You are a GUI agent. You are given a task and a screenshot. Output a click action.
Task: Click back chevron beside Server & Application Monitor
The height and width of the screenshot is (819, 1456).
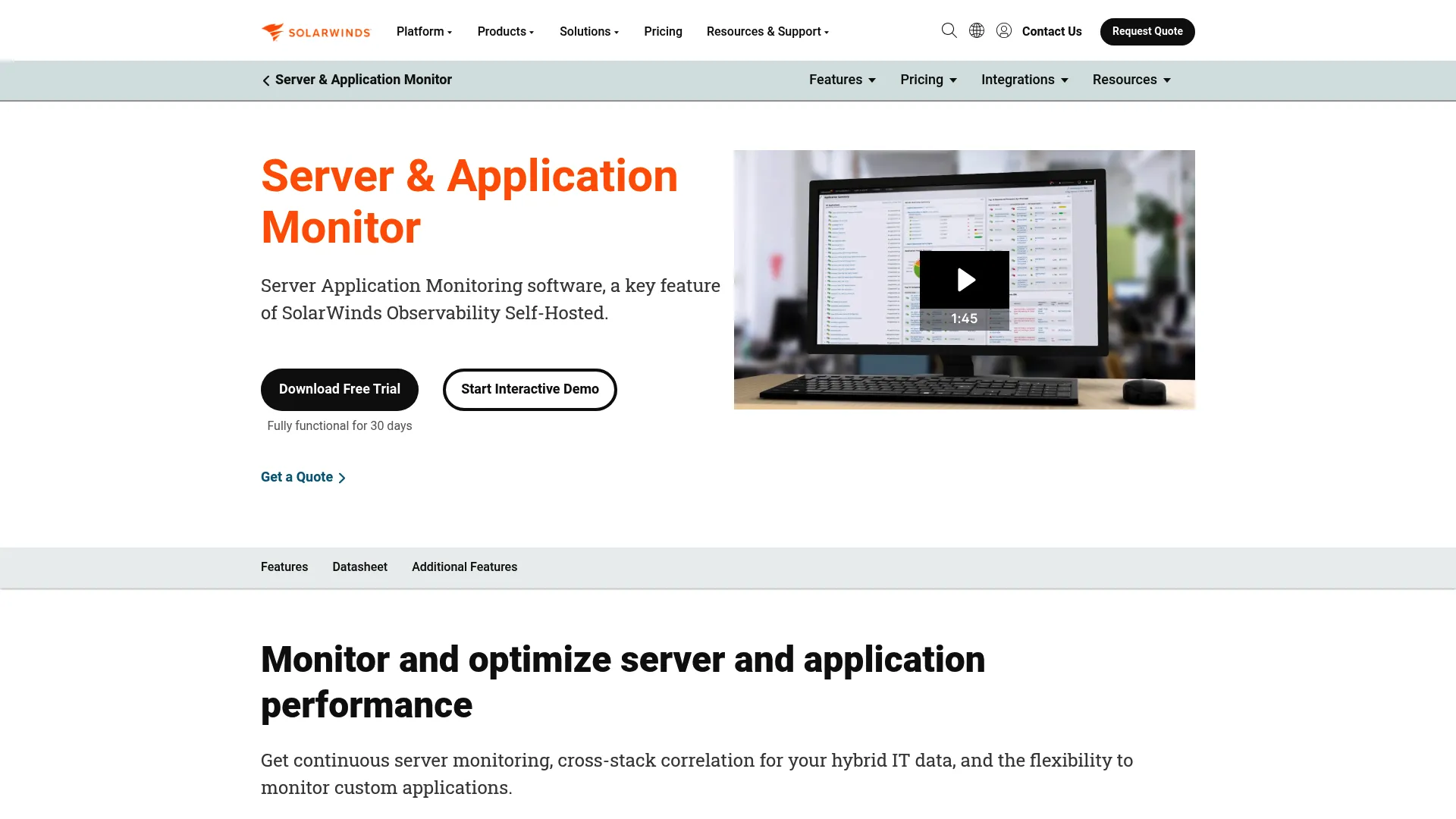[x=266, y=80]
